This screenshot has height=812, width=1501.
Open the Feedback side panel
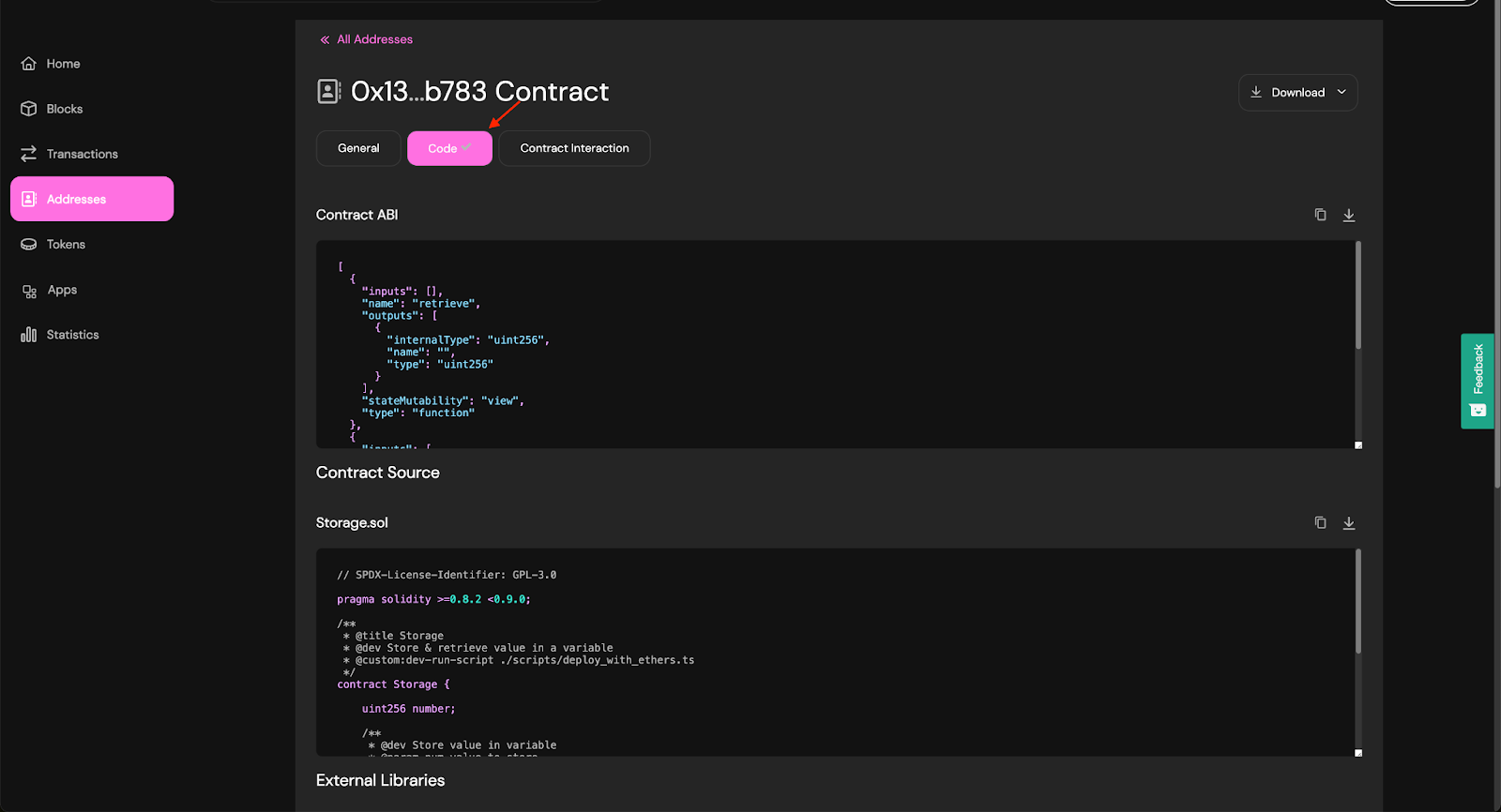click(x=1478, y=381)
